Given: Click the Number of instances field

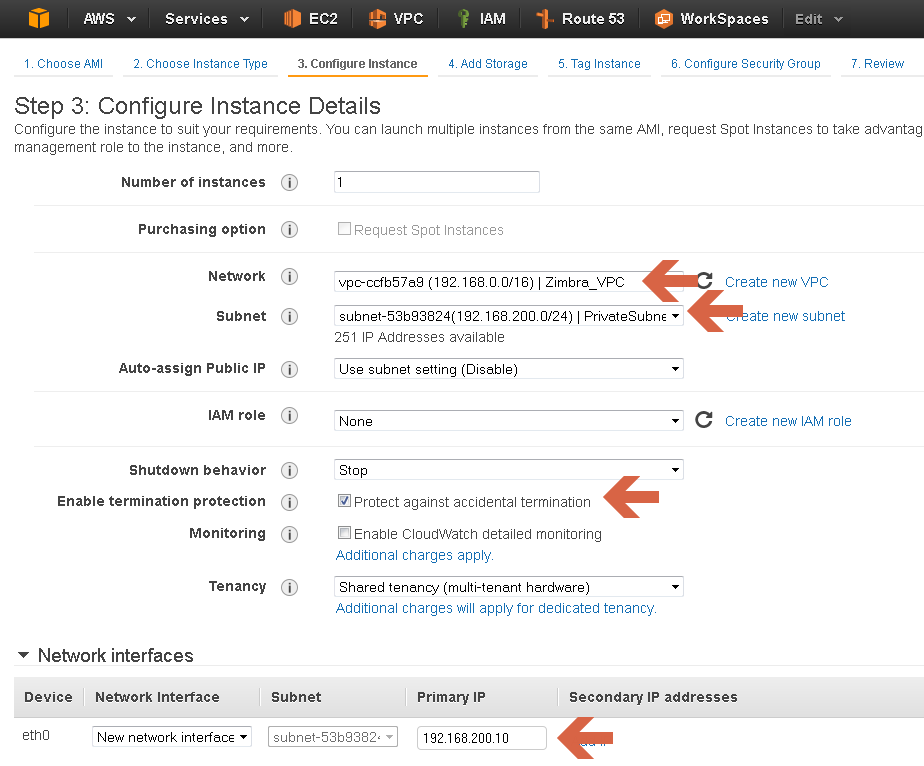Looking at the screenshot, I should point(437,182).
